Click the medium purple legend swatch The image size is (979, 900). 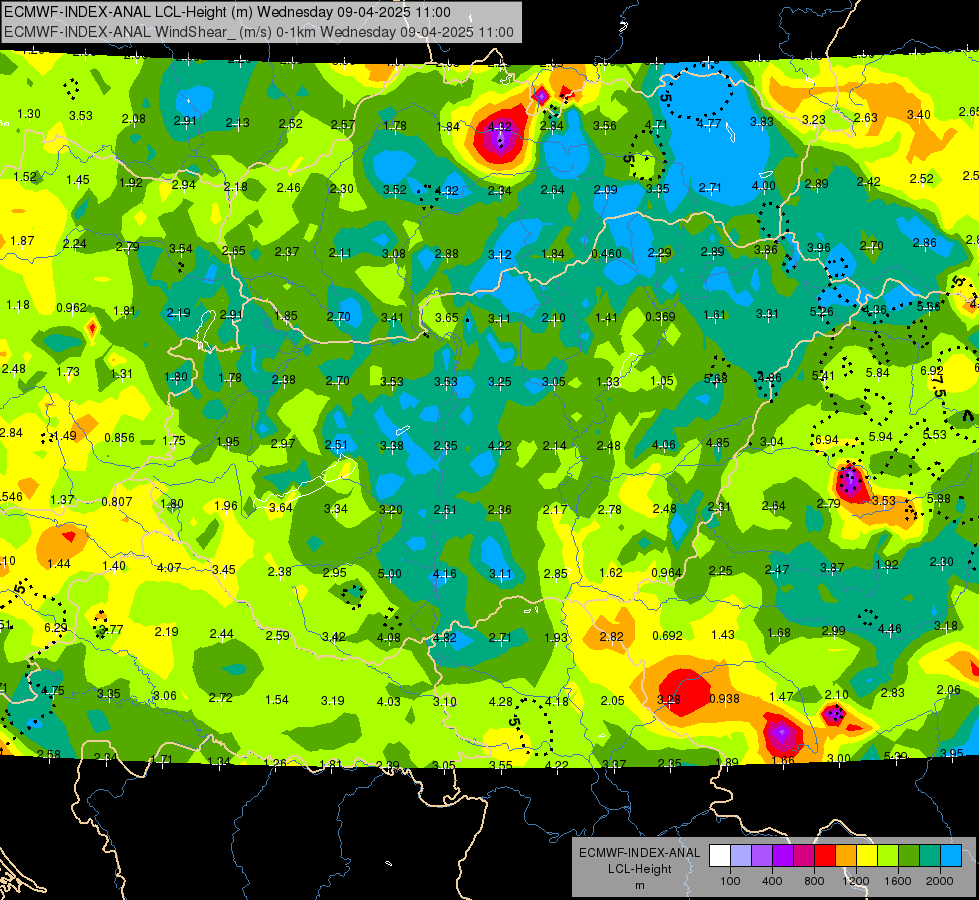762,855
